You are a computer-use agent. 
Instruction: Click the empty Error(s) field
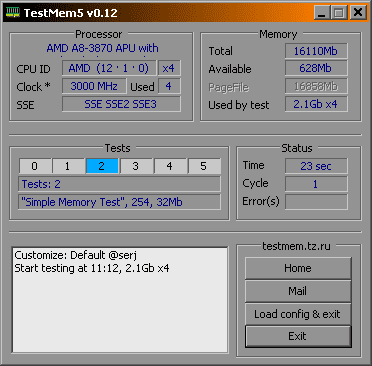click(x=316, y=202)
